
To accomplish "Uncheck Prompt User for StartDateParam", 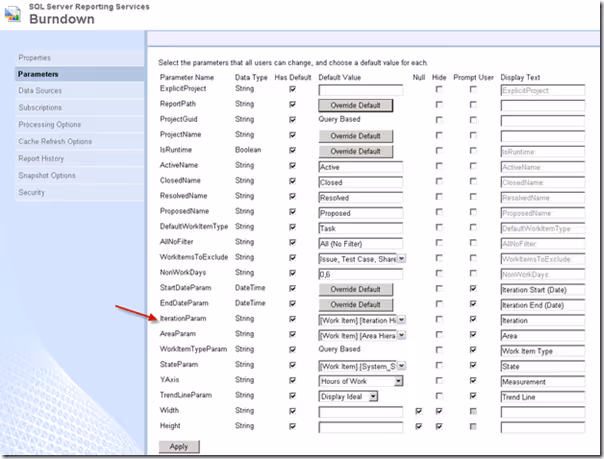I will pyautogui.click(x=473, y=288).
